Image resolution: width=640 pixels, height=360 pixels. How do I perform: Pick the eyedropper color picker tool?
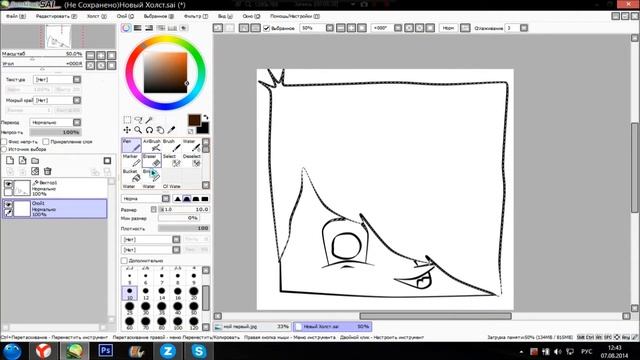(171, 130)
